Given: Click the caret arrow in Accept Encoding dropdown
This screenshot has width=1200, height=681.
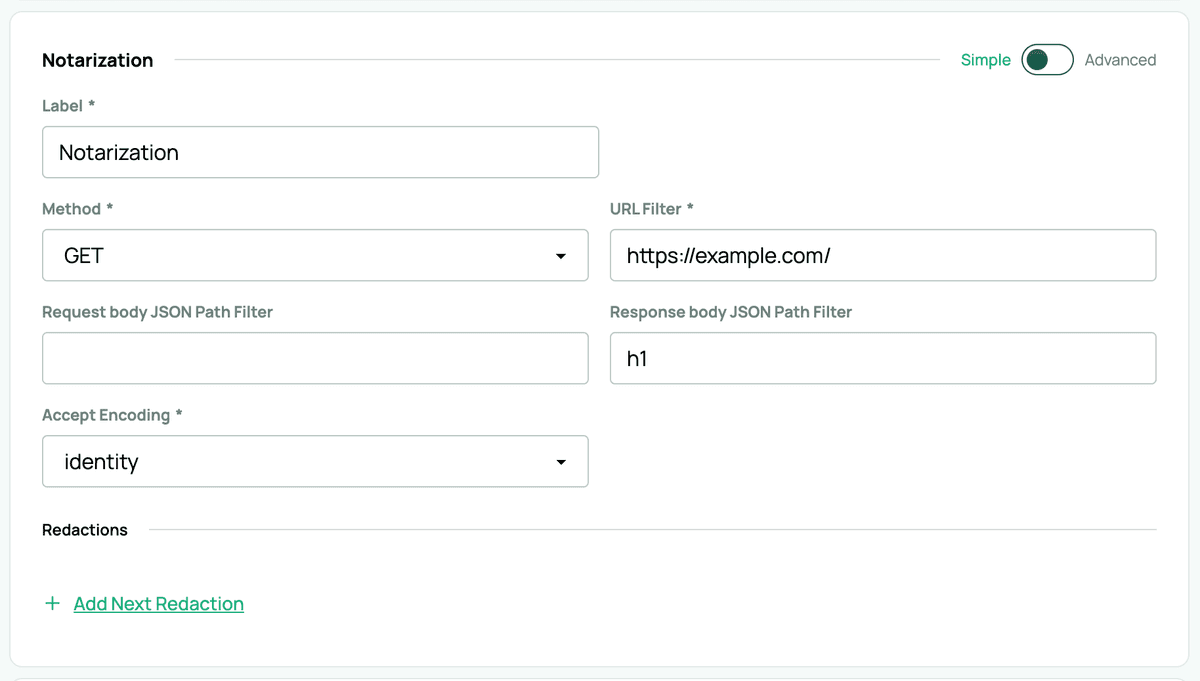Looking at the screenshot, I should click(x=560, y=463).
